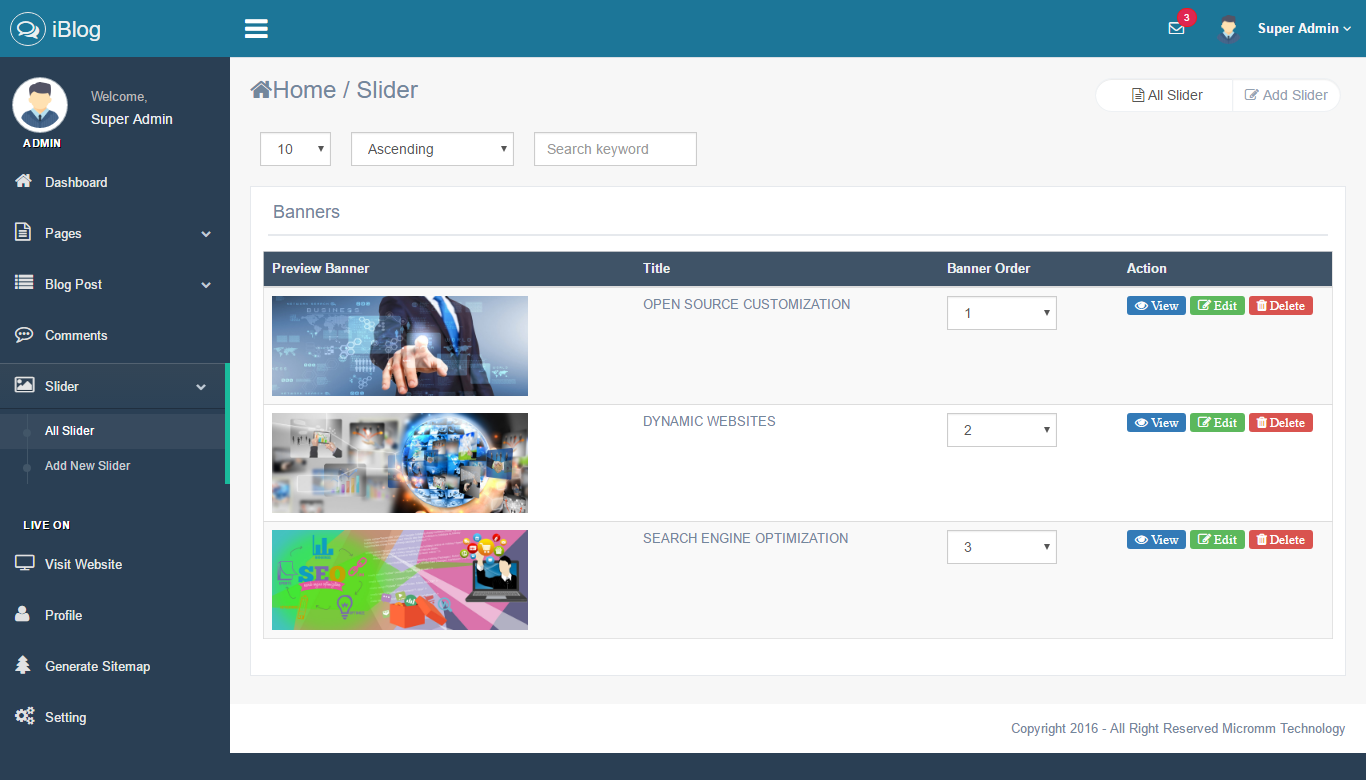Screen dimensions: 1366x780
Task: Open the mail notifications envelope icon
Action: (x=1176, y=29)
